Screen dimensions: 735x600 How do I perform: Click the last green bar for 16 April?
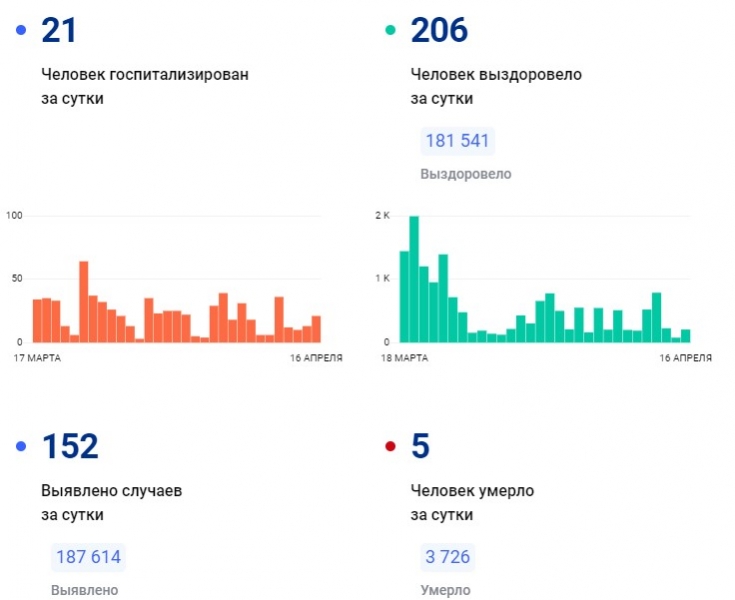tap(685, 336)
